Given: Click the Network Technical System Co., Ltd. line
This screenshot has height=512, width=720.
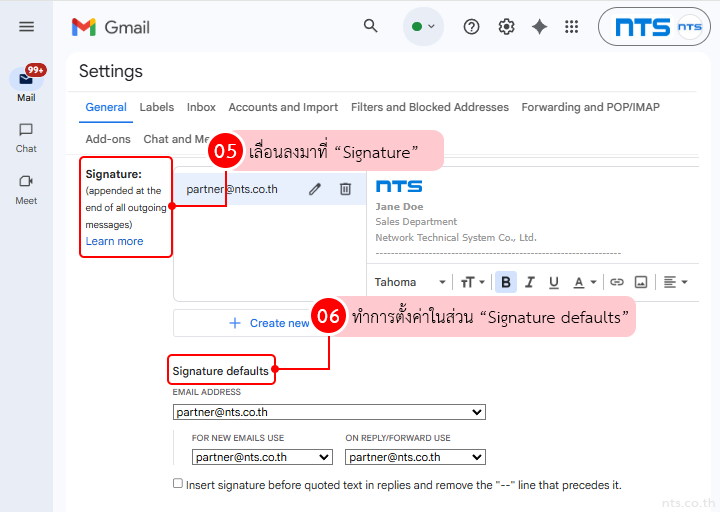Looking at the screenshot, I should 456,237.
